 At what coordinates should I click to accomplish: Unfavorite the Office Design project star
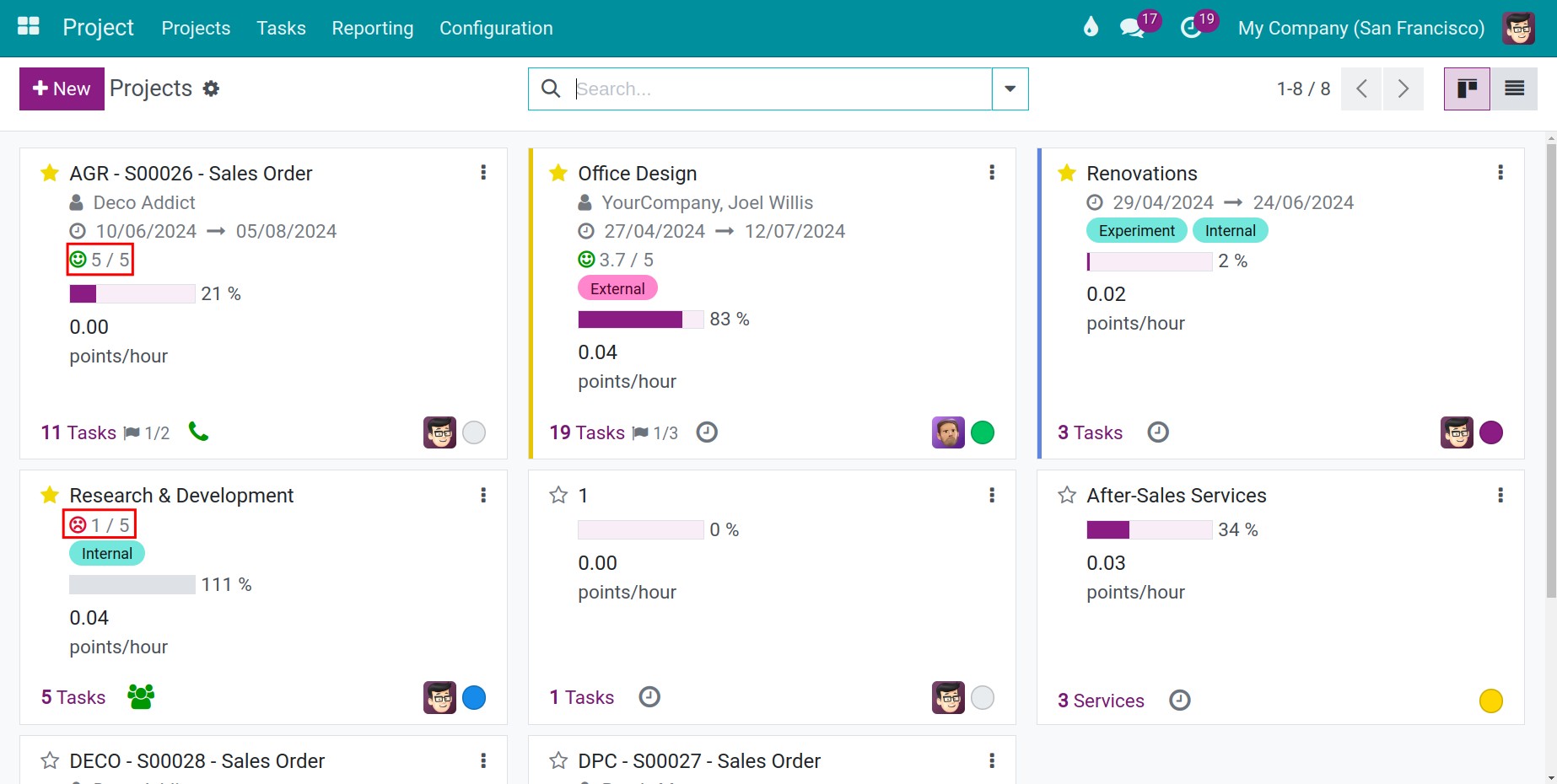pyautogui.click(x=558, y=173)
